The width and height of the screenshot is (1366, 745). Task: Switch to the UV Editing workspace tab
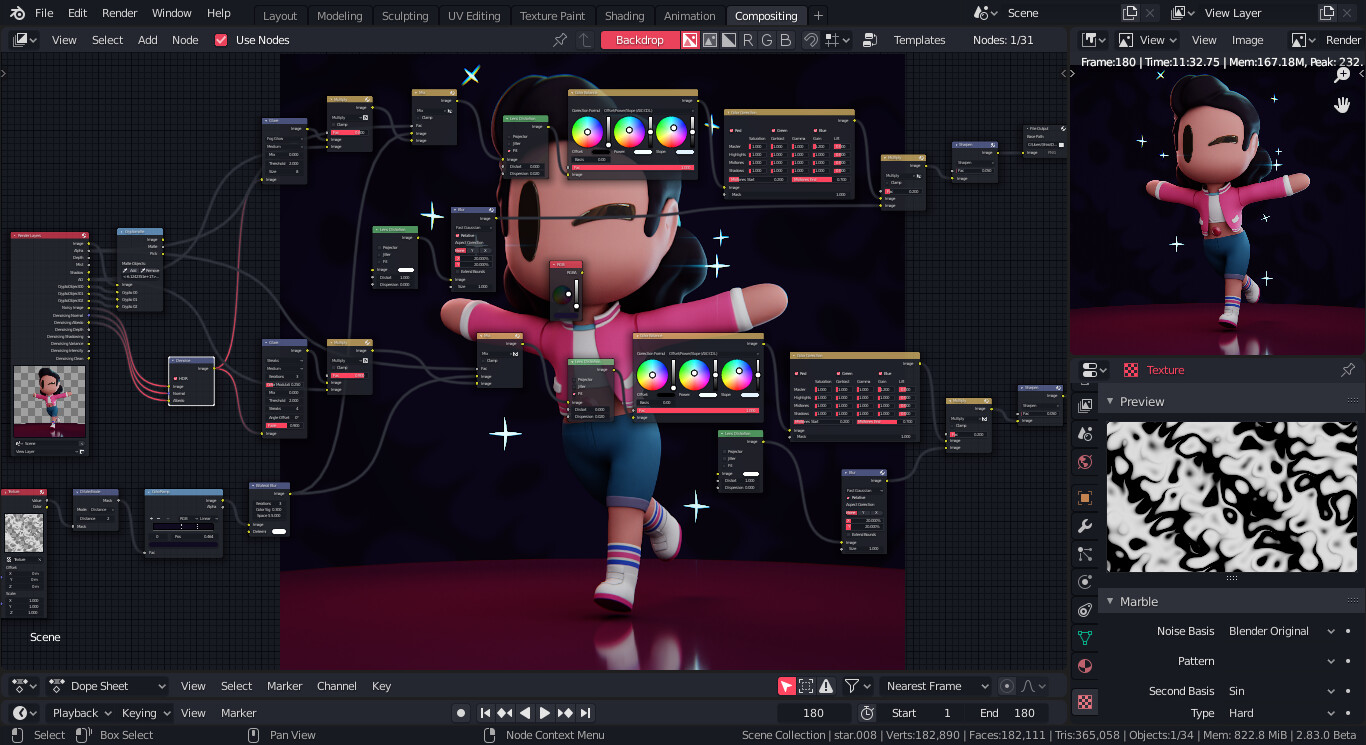pyautogui.click(x=474, y=16)
